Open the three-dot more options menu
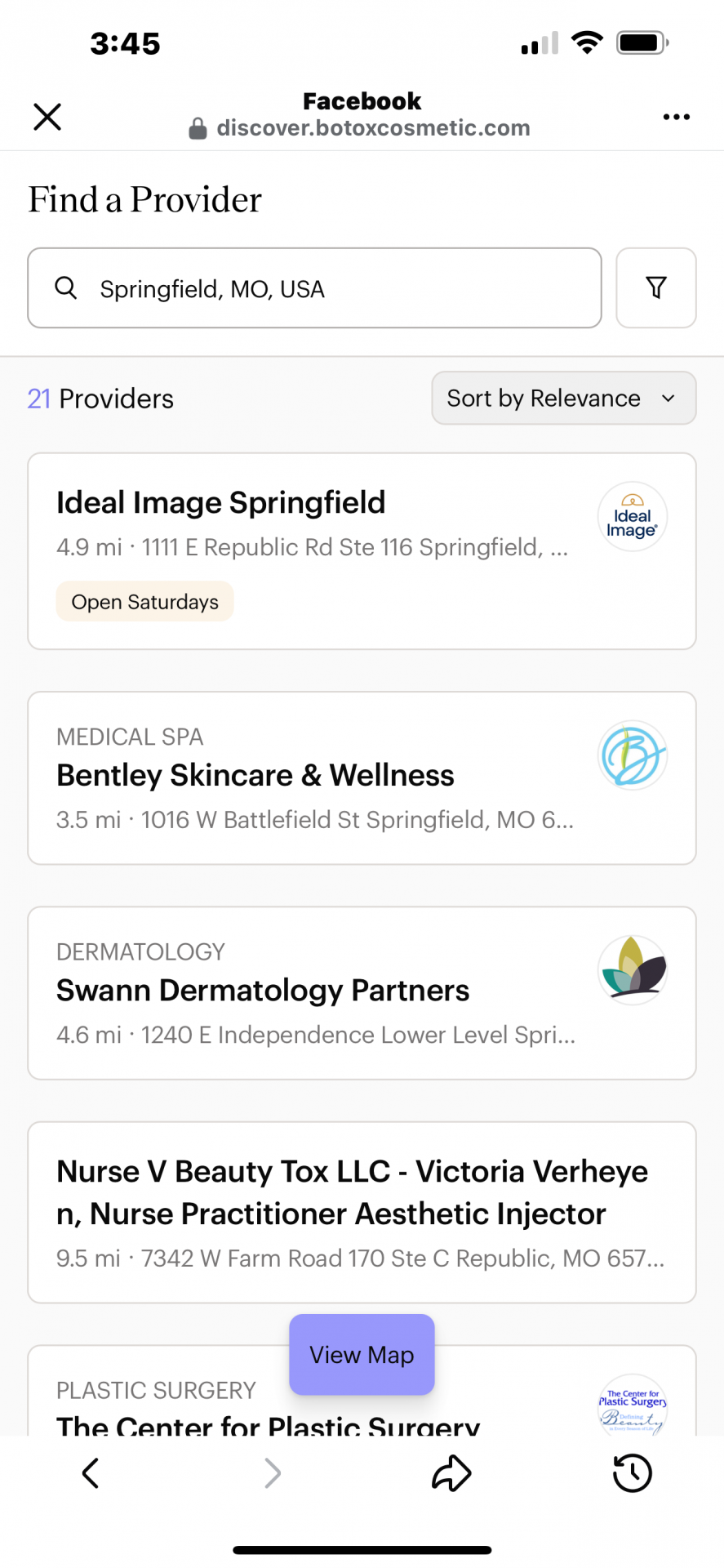724x1568 pixels. pos(676,117)
